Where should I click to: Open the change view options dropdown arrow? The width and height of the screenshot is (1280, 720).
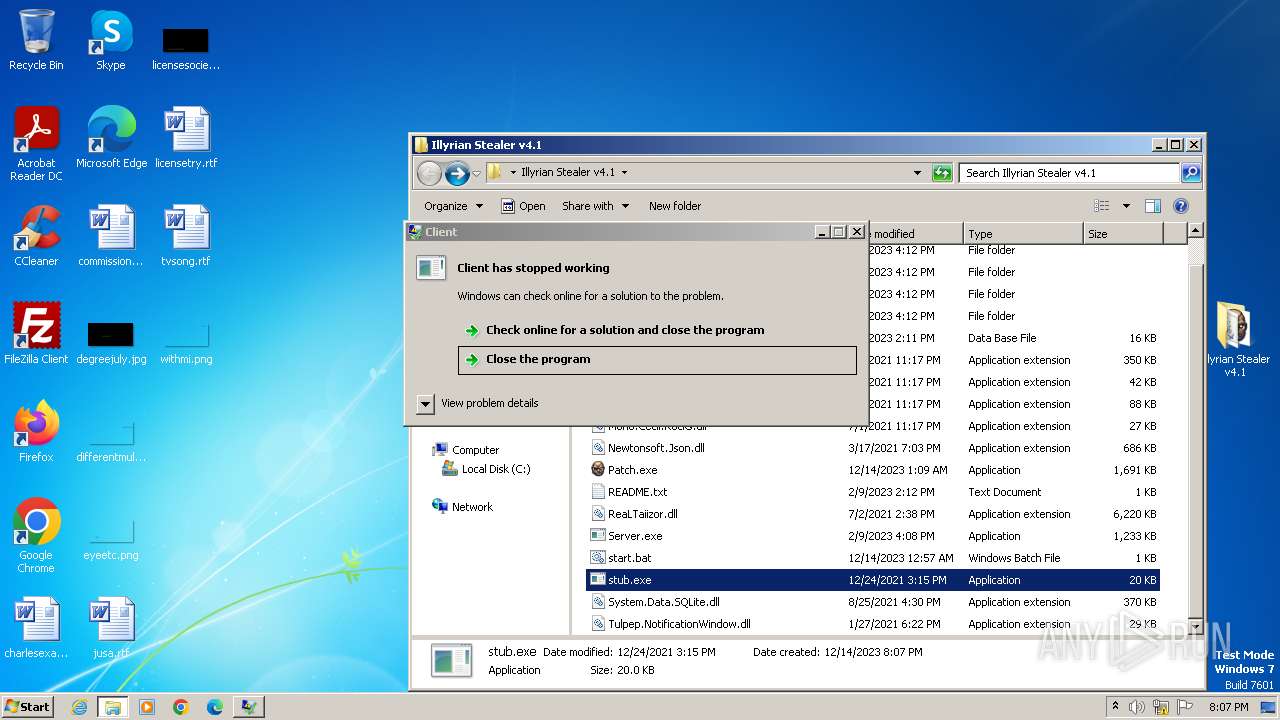tap(1126, 206)
